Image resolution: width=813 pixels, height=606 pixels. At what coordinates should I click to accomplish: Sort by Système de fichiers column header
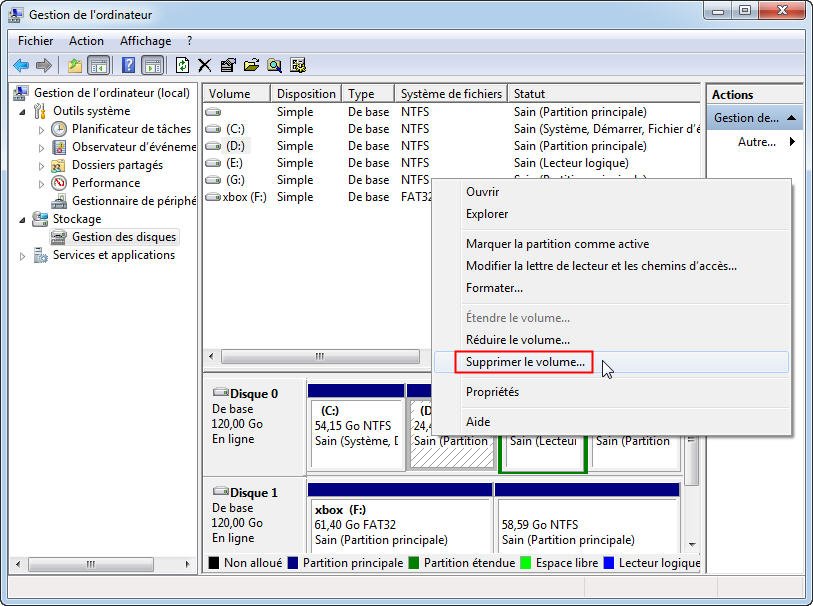pos(451,94)
